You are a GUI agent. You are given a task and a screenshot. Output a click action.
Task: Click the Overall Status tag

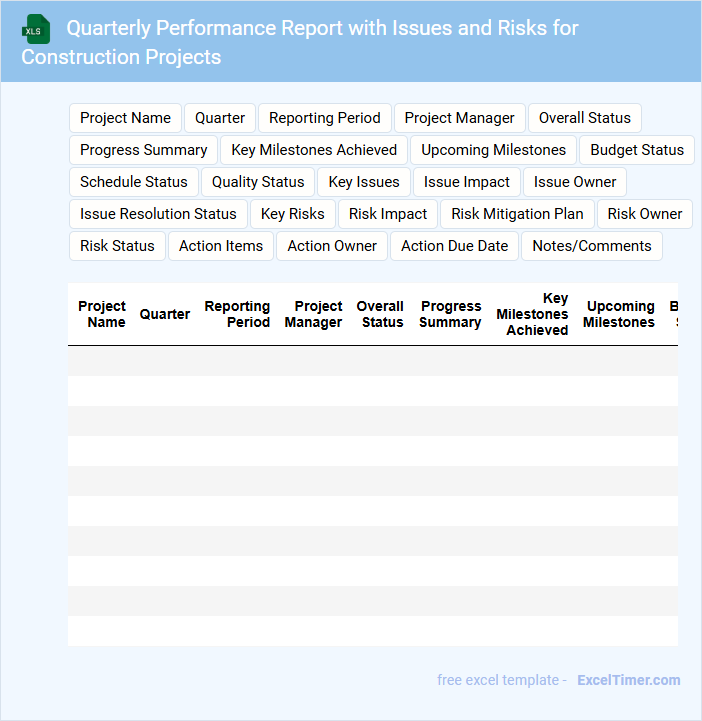[585, 118]
